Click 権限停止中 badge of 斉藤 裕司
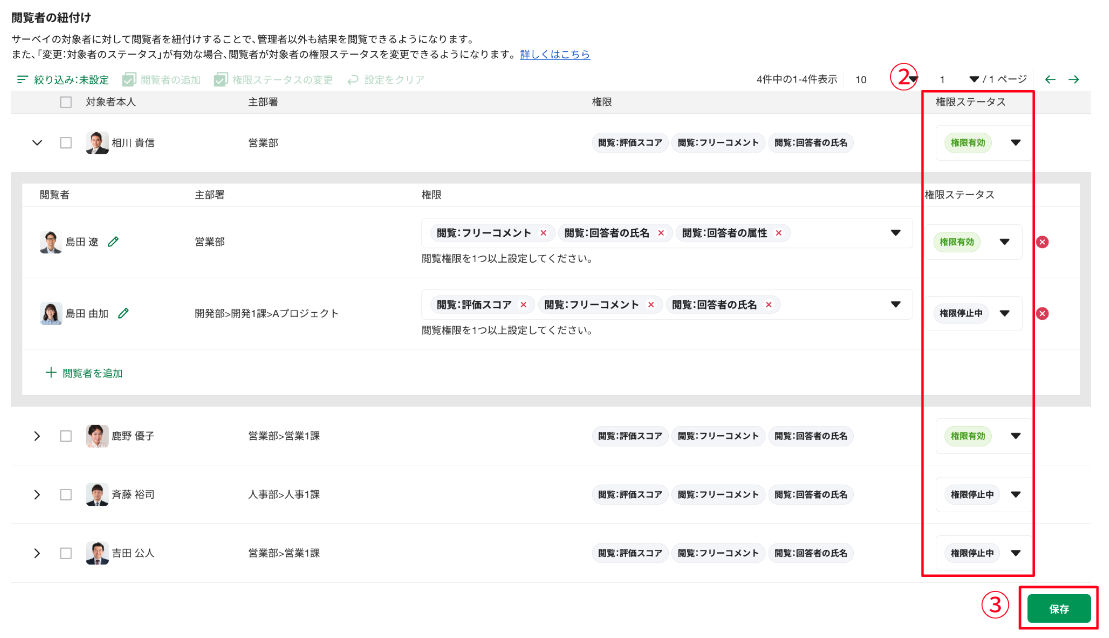1109x638 pixels. [x=972, y=494]
